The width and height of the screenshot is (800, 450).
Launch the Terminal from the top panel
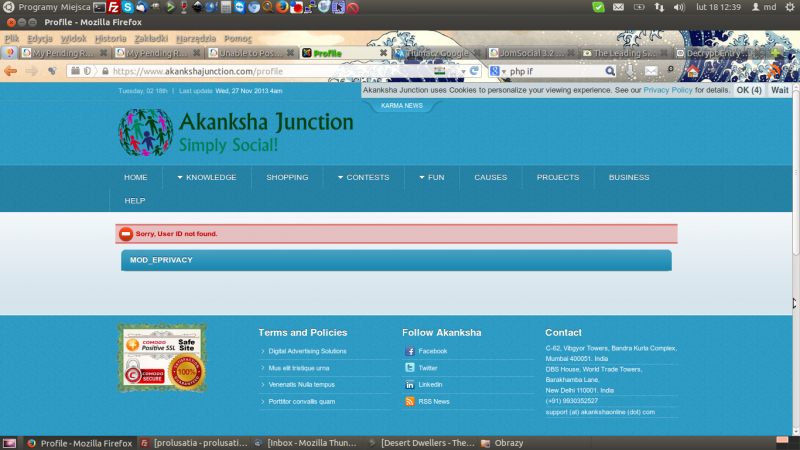coord(99,7)
